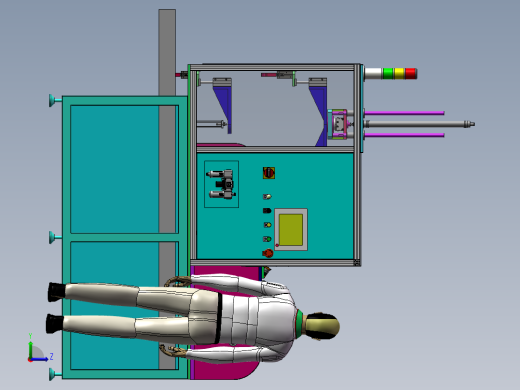The height and width of the screenshot is (390, 520).
Task: Select the middle teal leveling foot on cabinet
Action: click(x=55, y=237)
